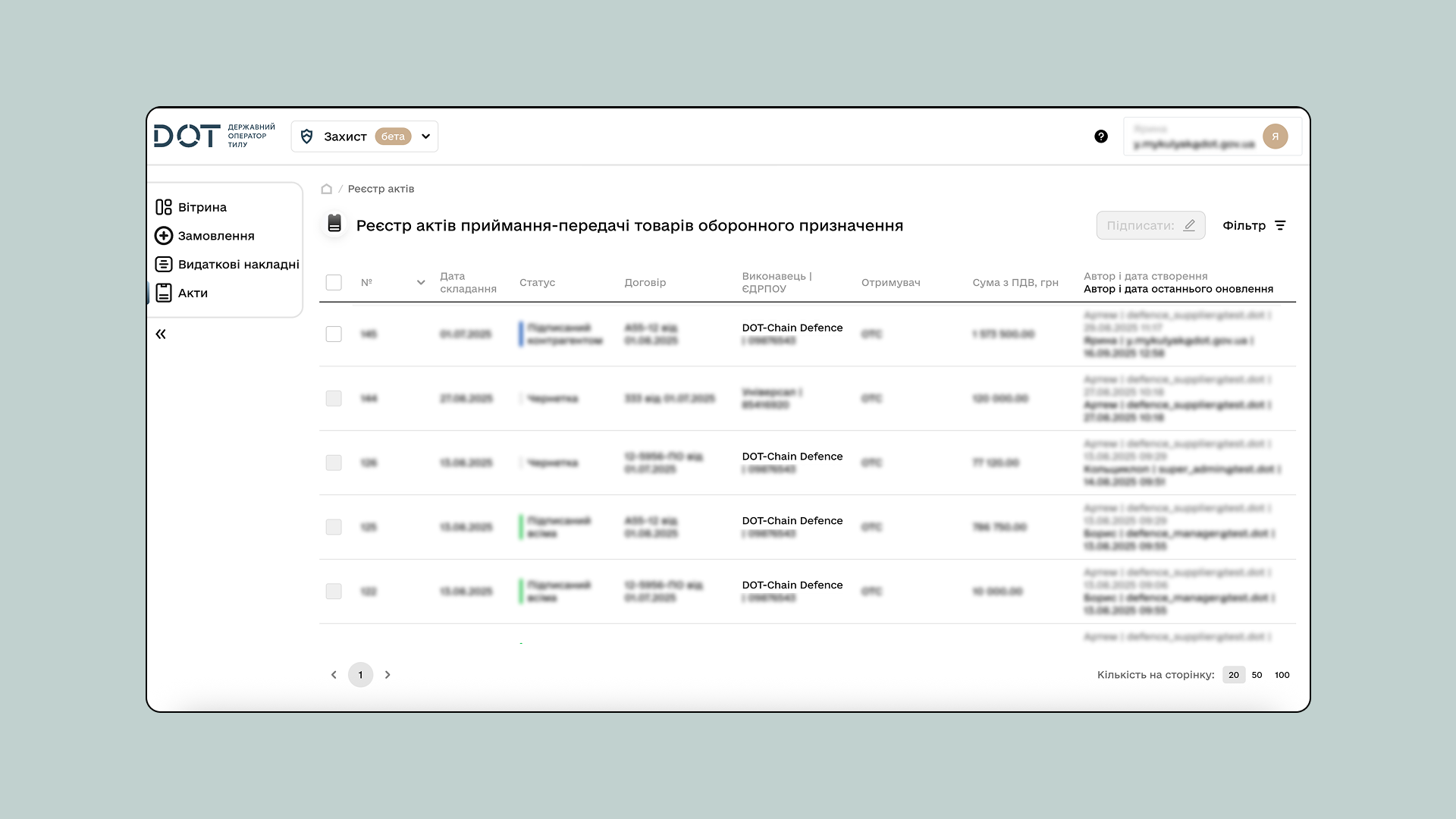The width and height of the screenshot is (1456, 819).
Task: Click the Підписати button
Action: coord(1150,224)
